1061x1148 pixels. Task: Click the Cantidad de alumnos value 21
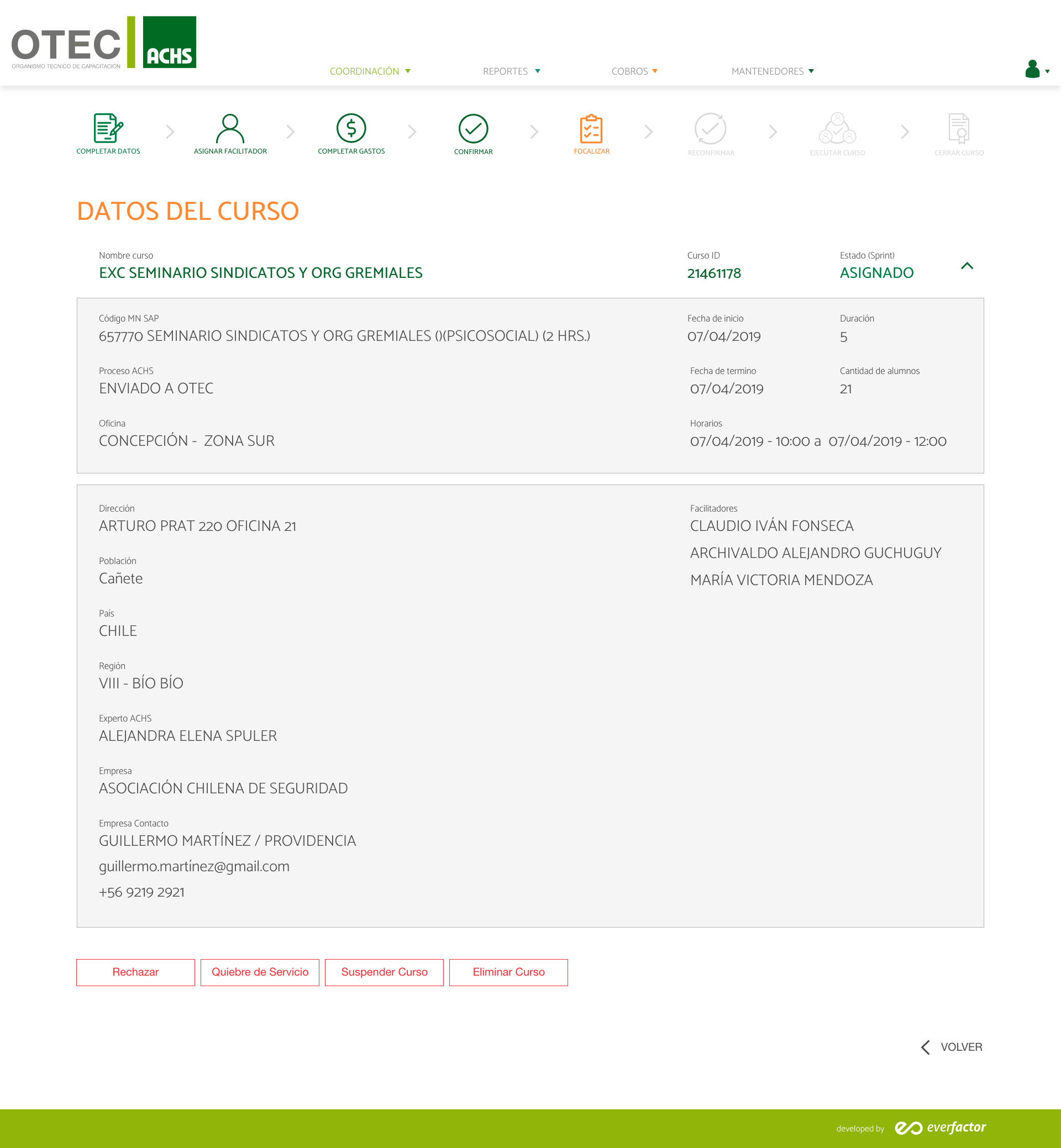click(x=845, y=388)
